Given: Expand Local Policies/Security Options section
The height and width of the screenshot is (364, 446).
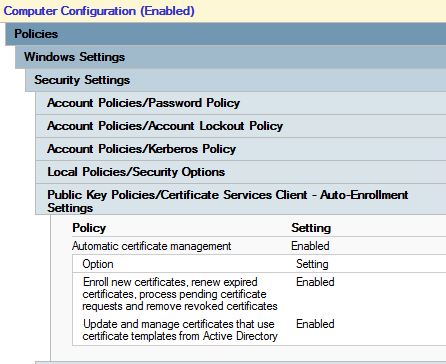Looking at the screenshot, I should [x=241, y=172].
